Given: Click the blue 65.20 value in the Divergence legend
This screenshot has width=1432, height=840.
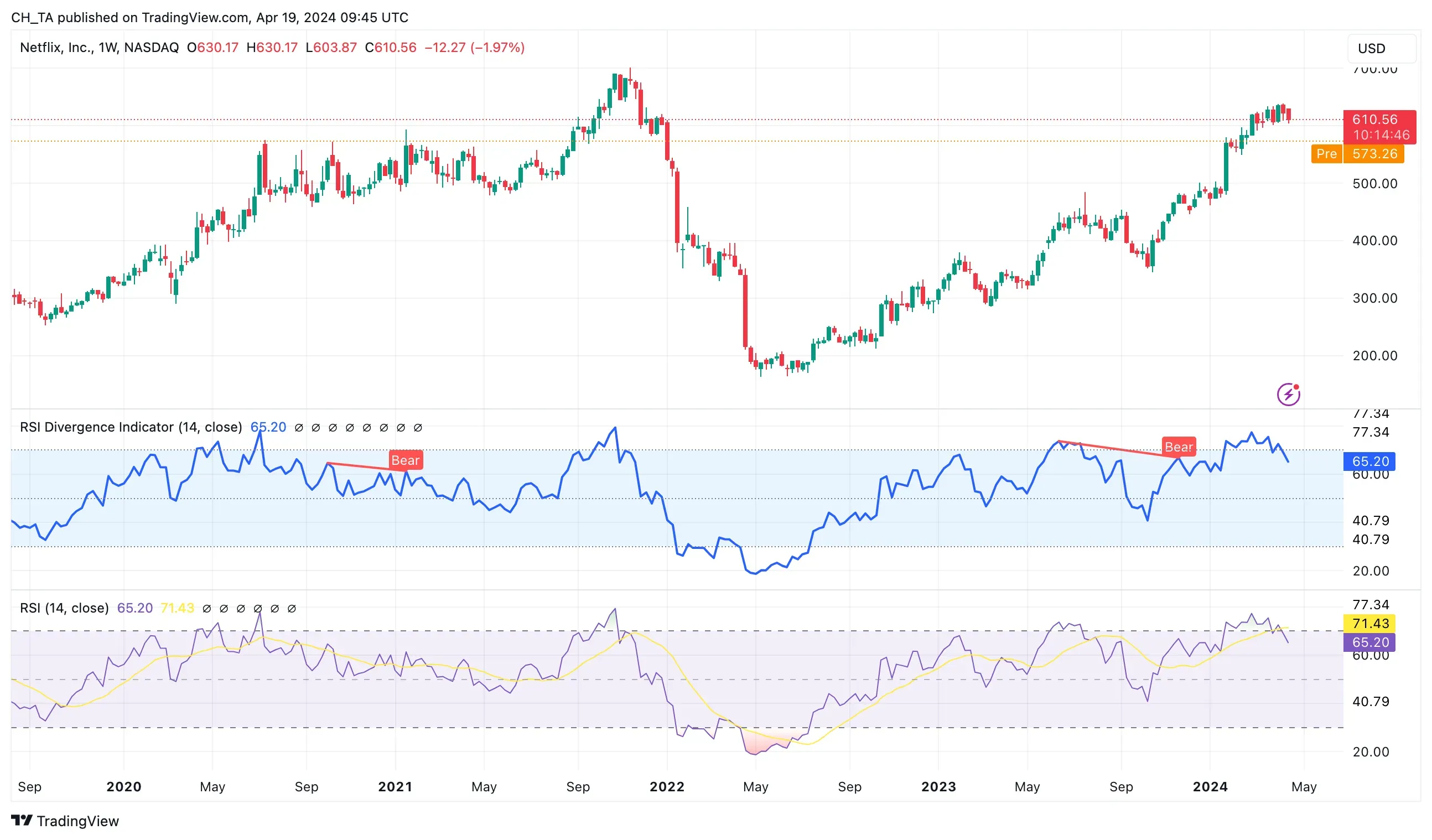Looking at the screenshot, I should click(x=268, y=427).
